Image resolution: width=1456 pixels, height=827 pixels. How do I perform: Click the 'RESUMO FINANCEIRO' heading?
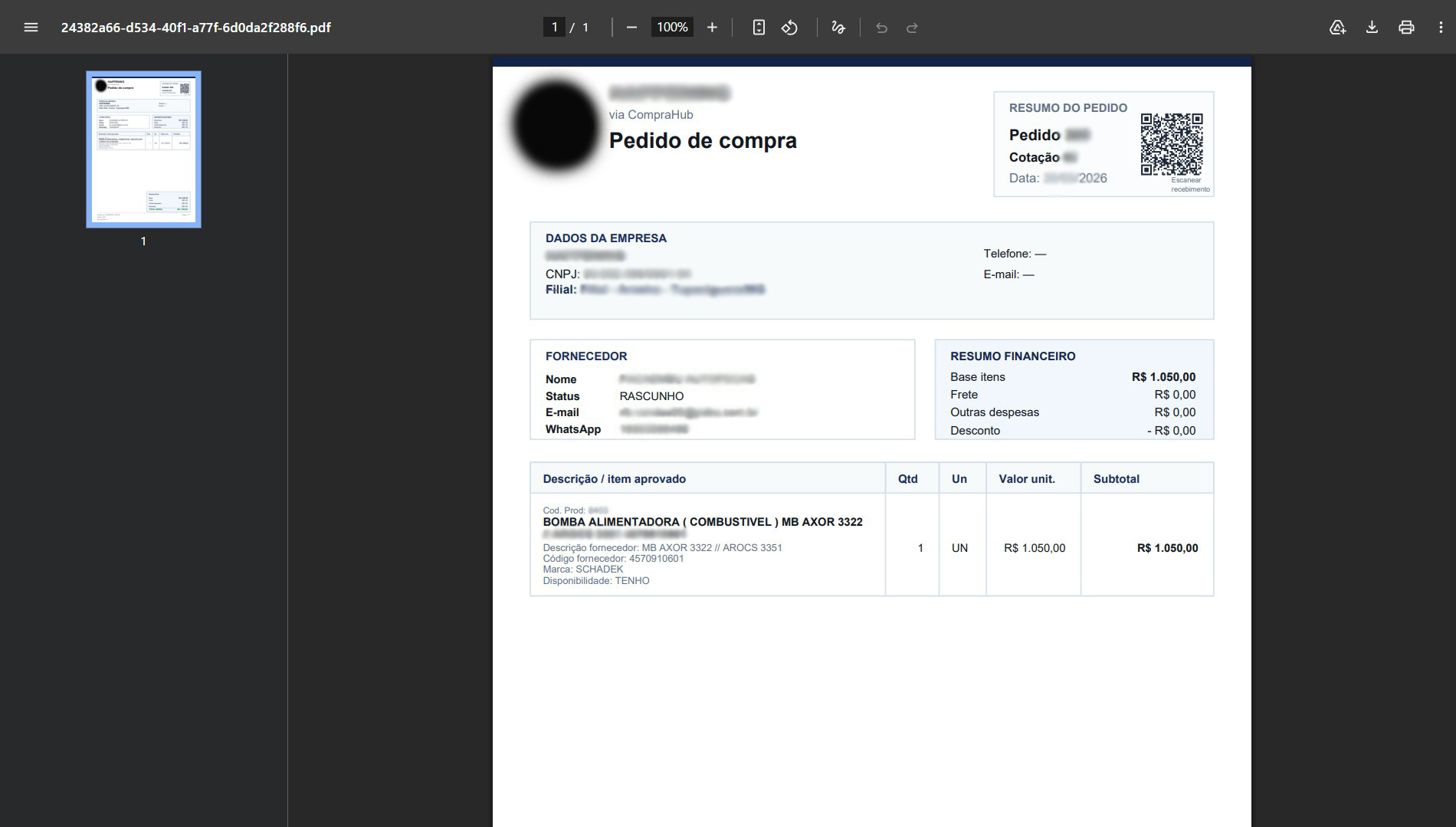pyautogui.click(x=1012, y=356)
